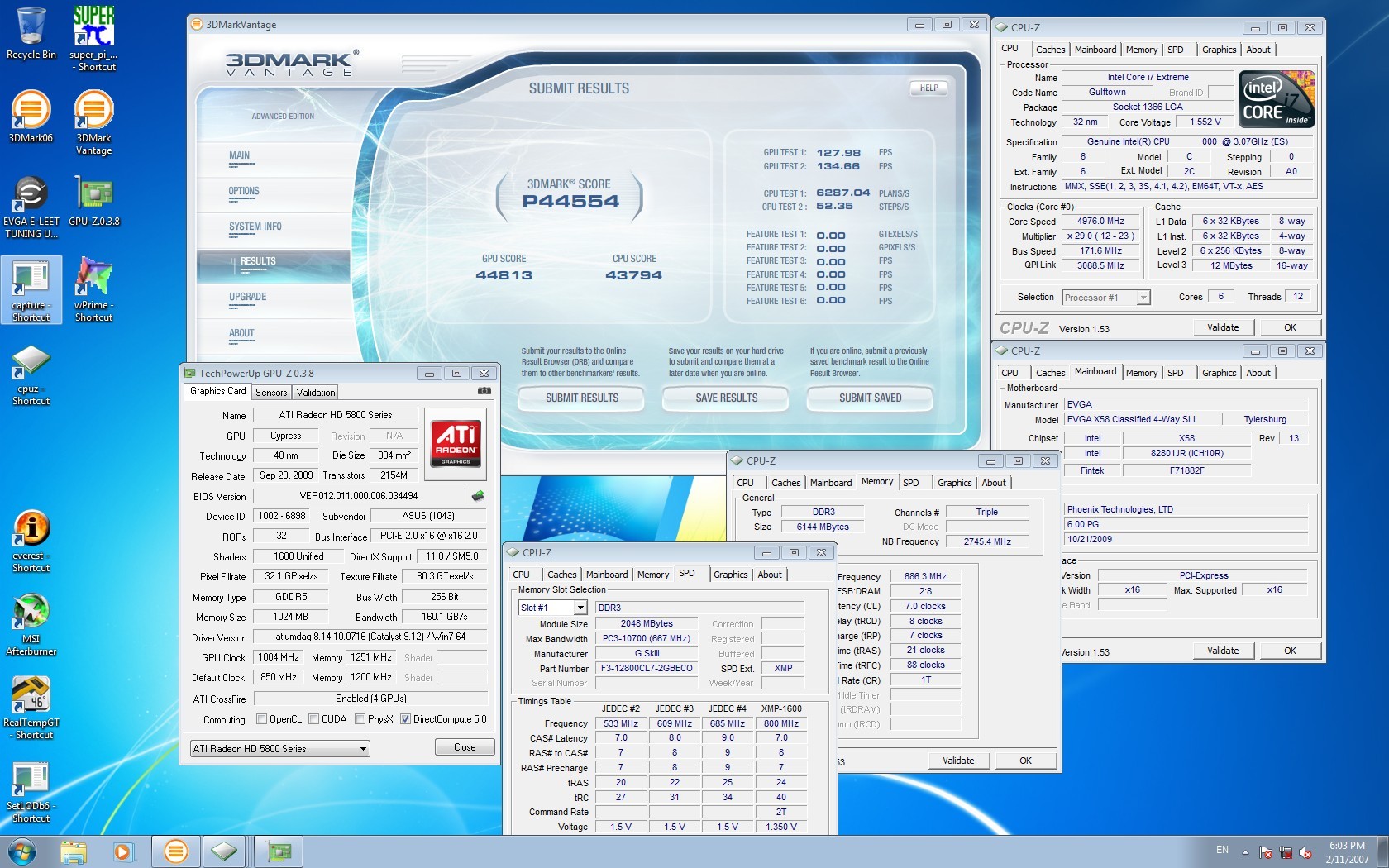Click the 3DMark score P44554
The height and width of the screenshot is (868, 1389).
pyautogui.click(x=570, y=202)
